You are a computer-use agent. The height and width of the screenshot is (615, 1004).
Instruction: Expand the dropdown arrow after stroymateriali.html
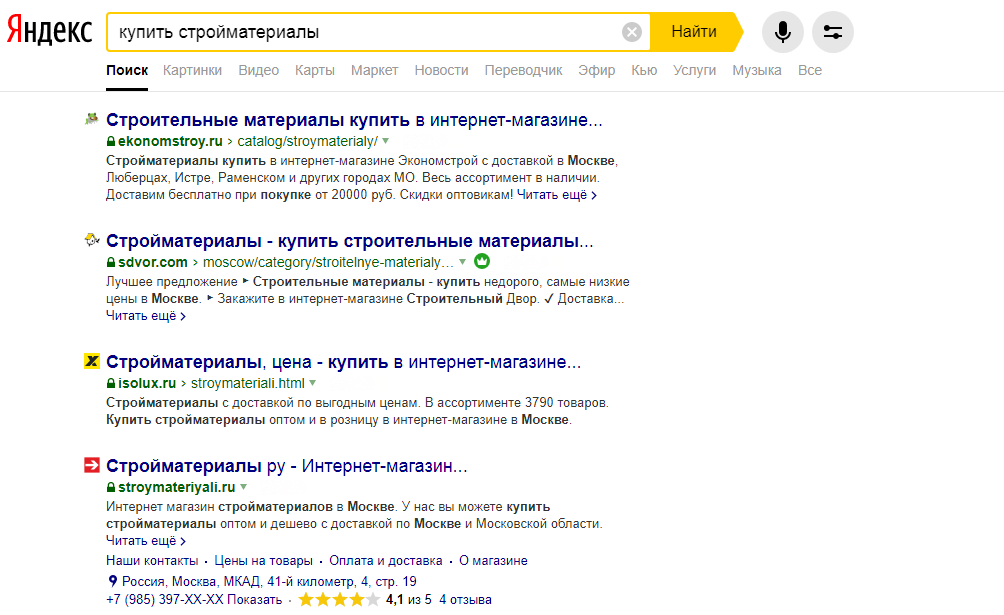pyautogui.click(x=312, y=382)
